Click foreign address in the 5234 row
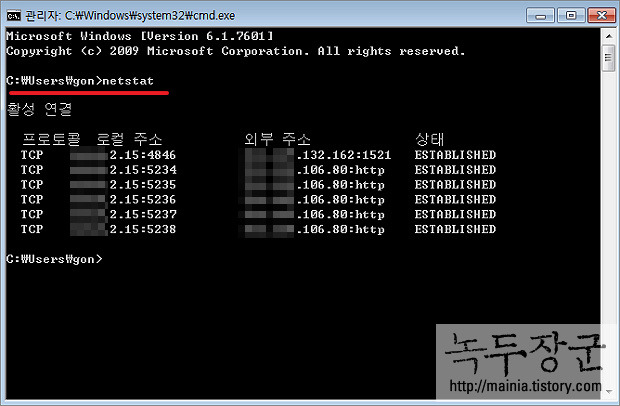620x406 pixels. coord(315,170)
